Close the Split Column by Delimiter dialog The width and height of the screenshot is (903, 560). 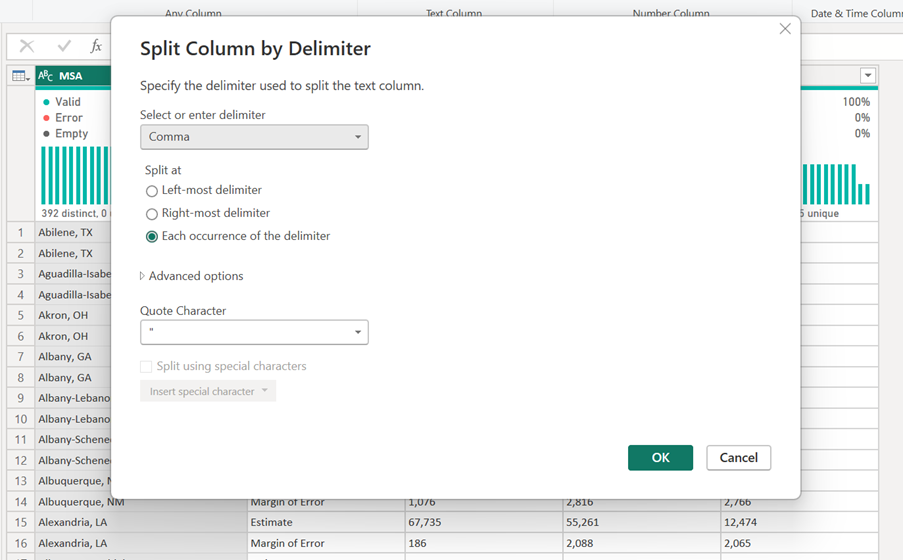(784, 29)
